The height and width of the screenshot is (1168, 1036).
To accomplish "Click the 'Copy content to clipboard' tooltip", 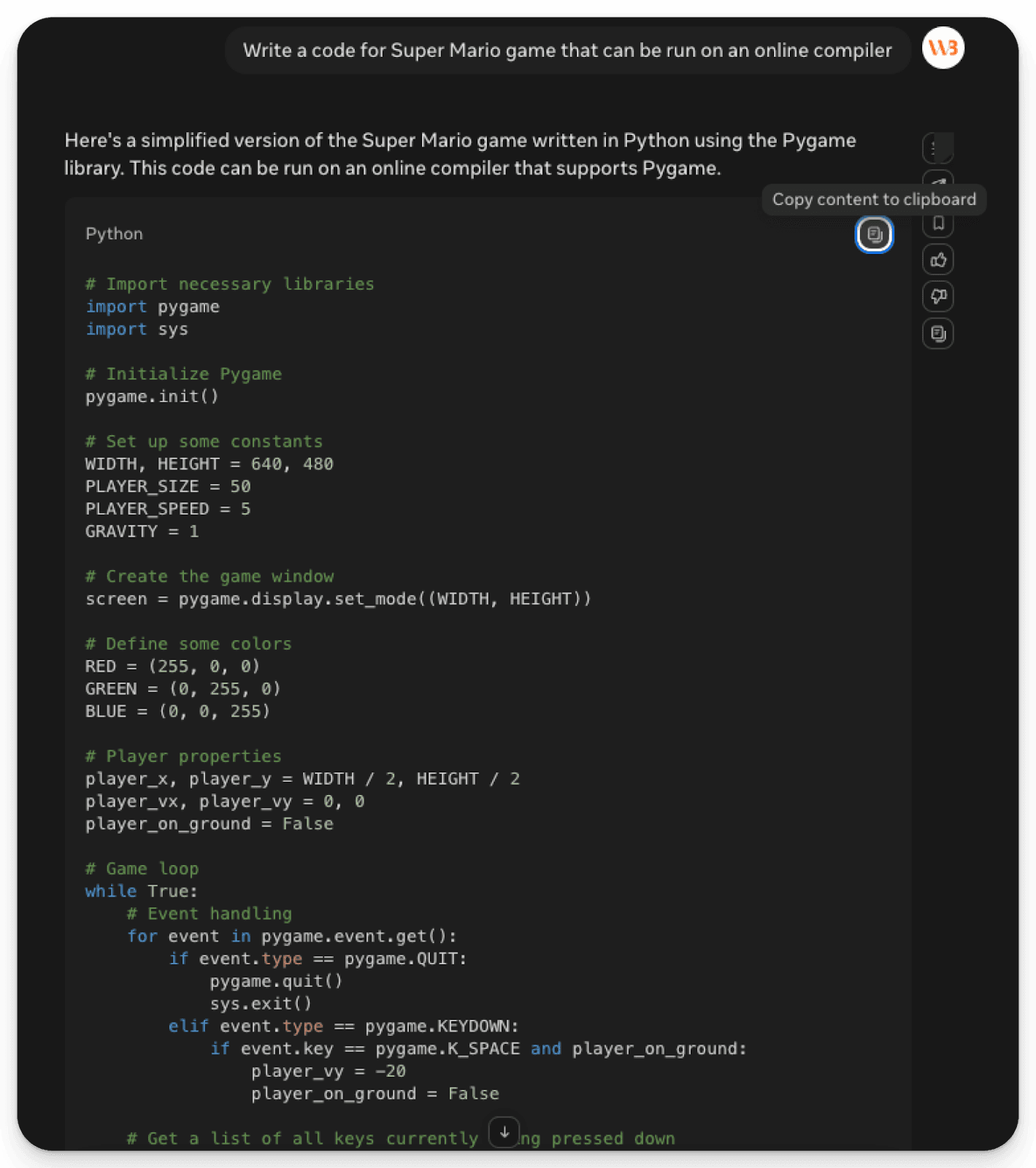I will pyautogui.click(x=873, y=199).
